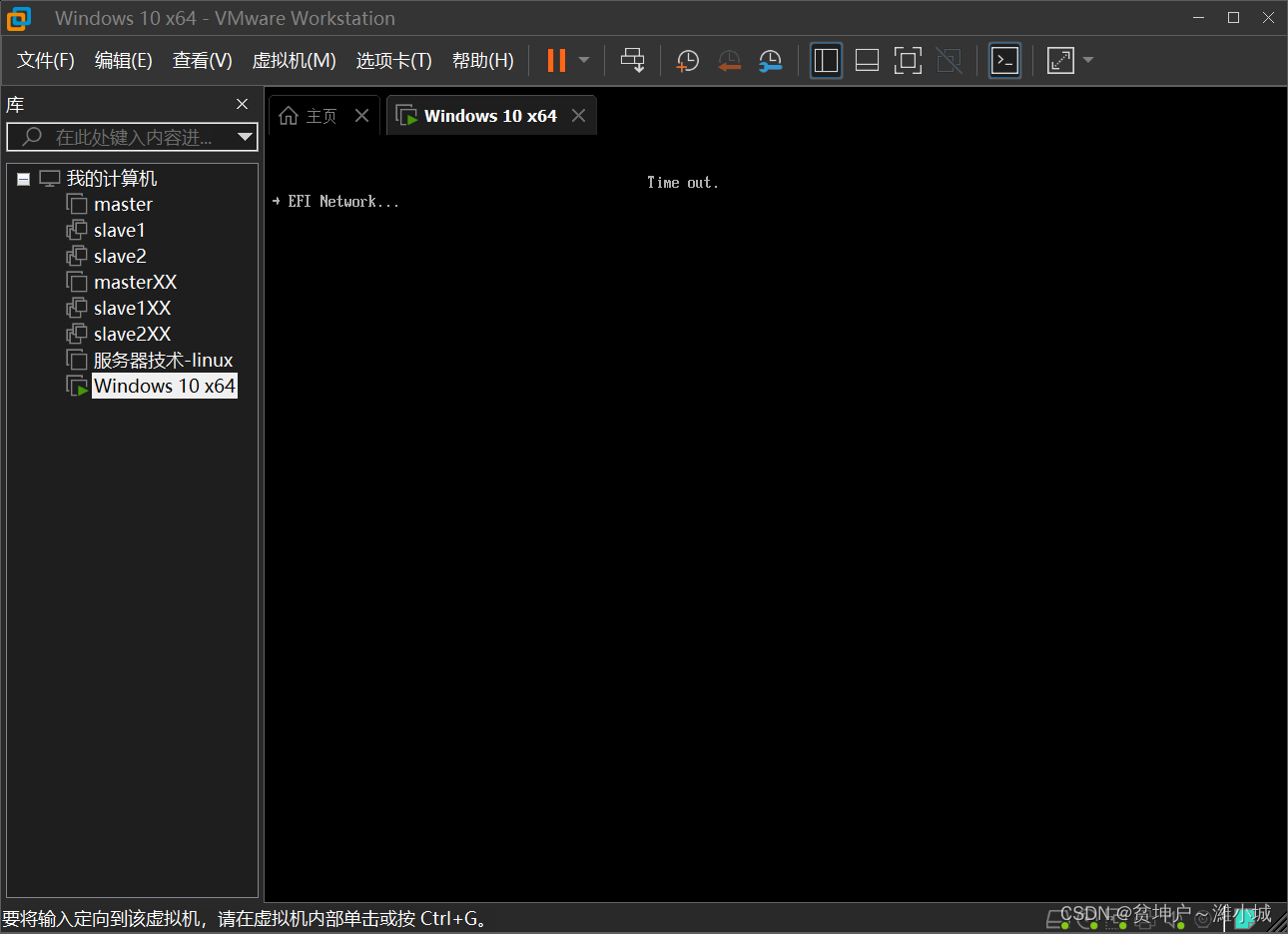Collapse the 我的计算机 tree node
This screenshot has width=1288, height=934.
(x=23, y=179)
